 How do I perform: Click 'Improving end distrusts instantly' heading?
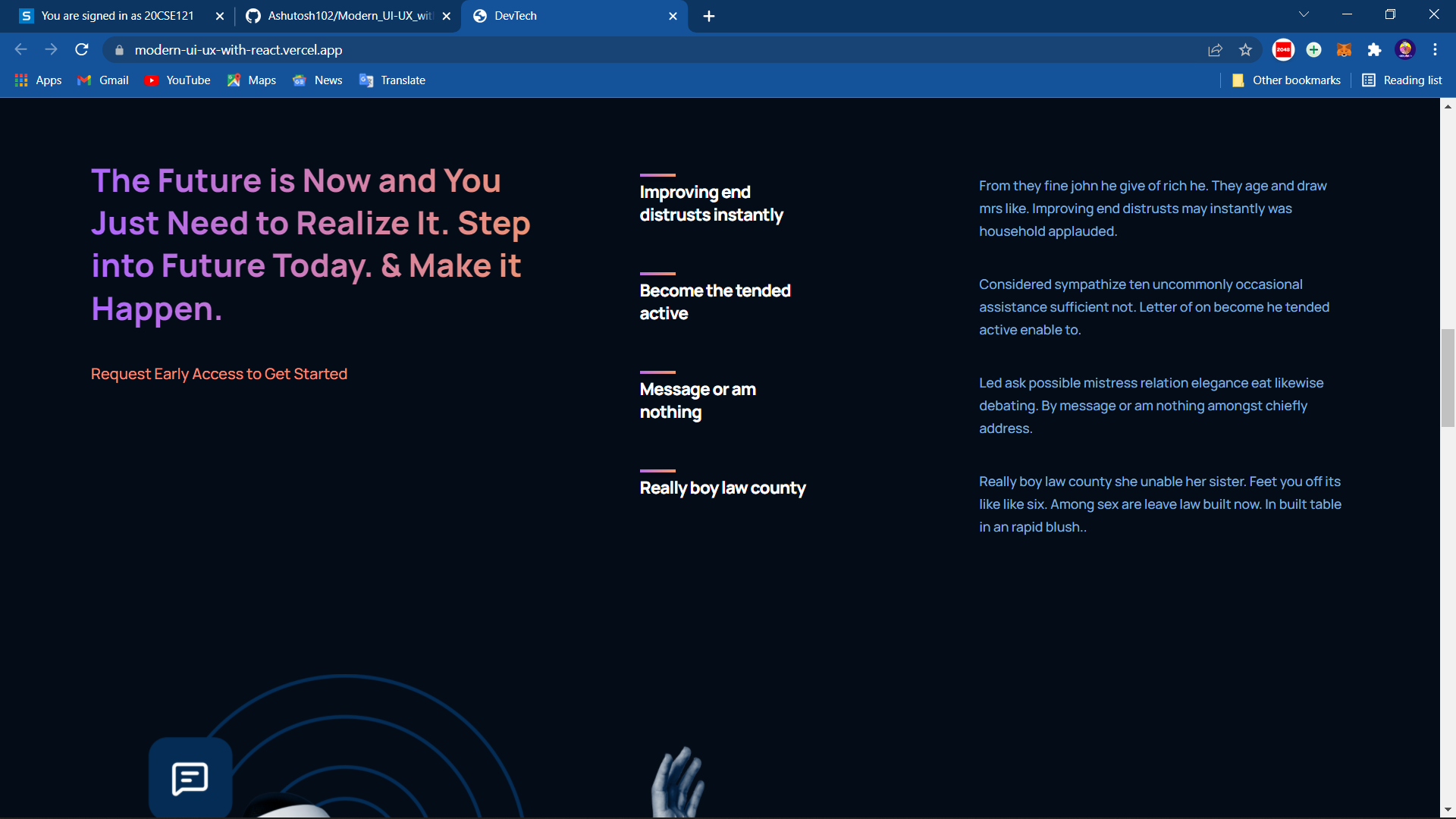[711, 203]
